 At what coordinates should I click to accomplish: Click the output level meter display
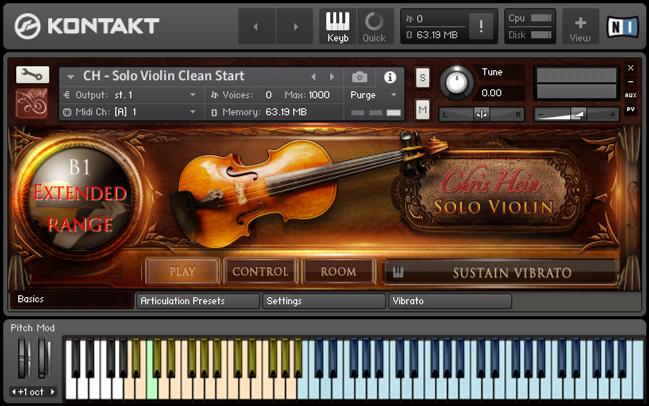click(x=576, y=84)
